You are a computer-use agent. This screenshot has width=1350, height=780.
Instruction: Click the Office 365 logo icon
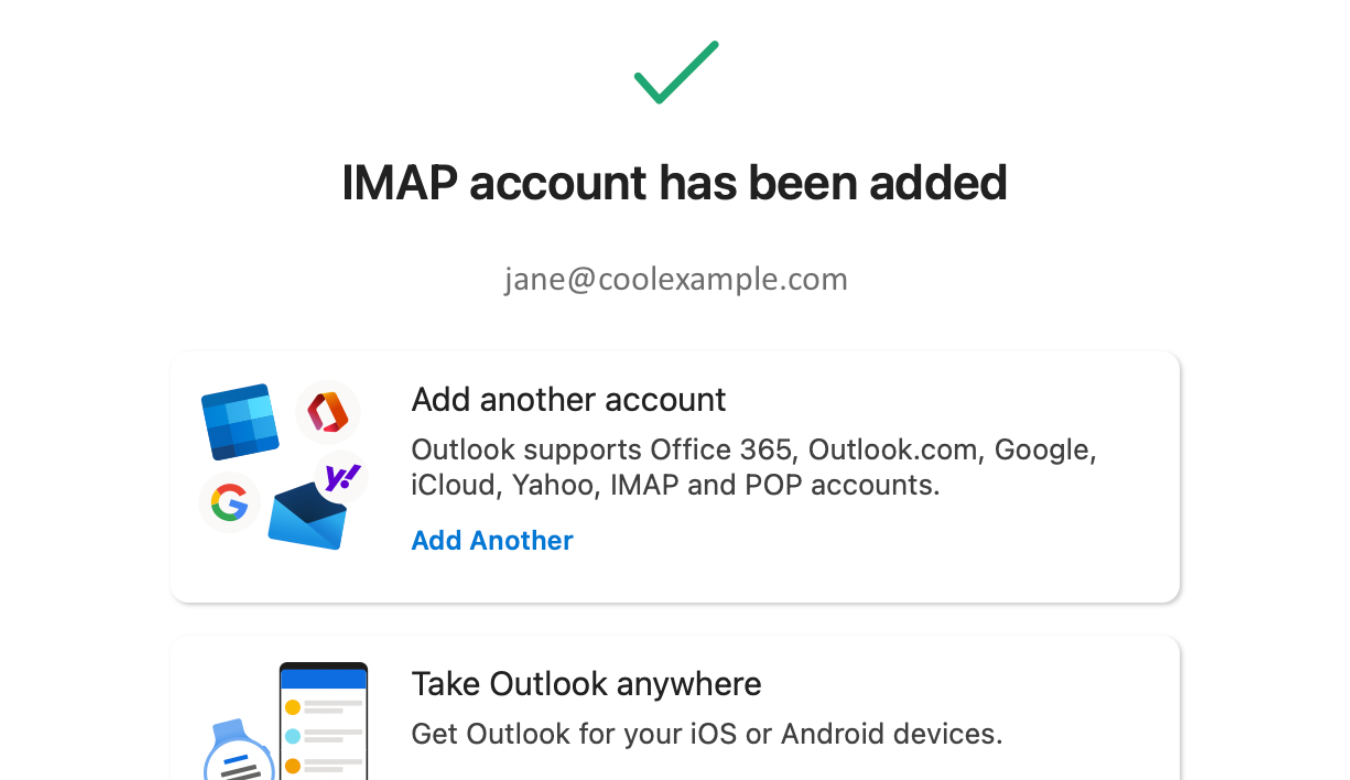(x=327, y=412)
